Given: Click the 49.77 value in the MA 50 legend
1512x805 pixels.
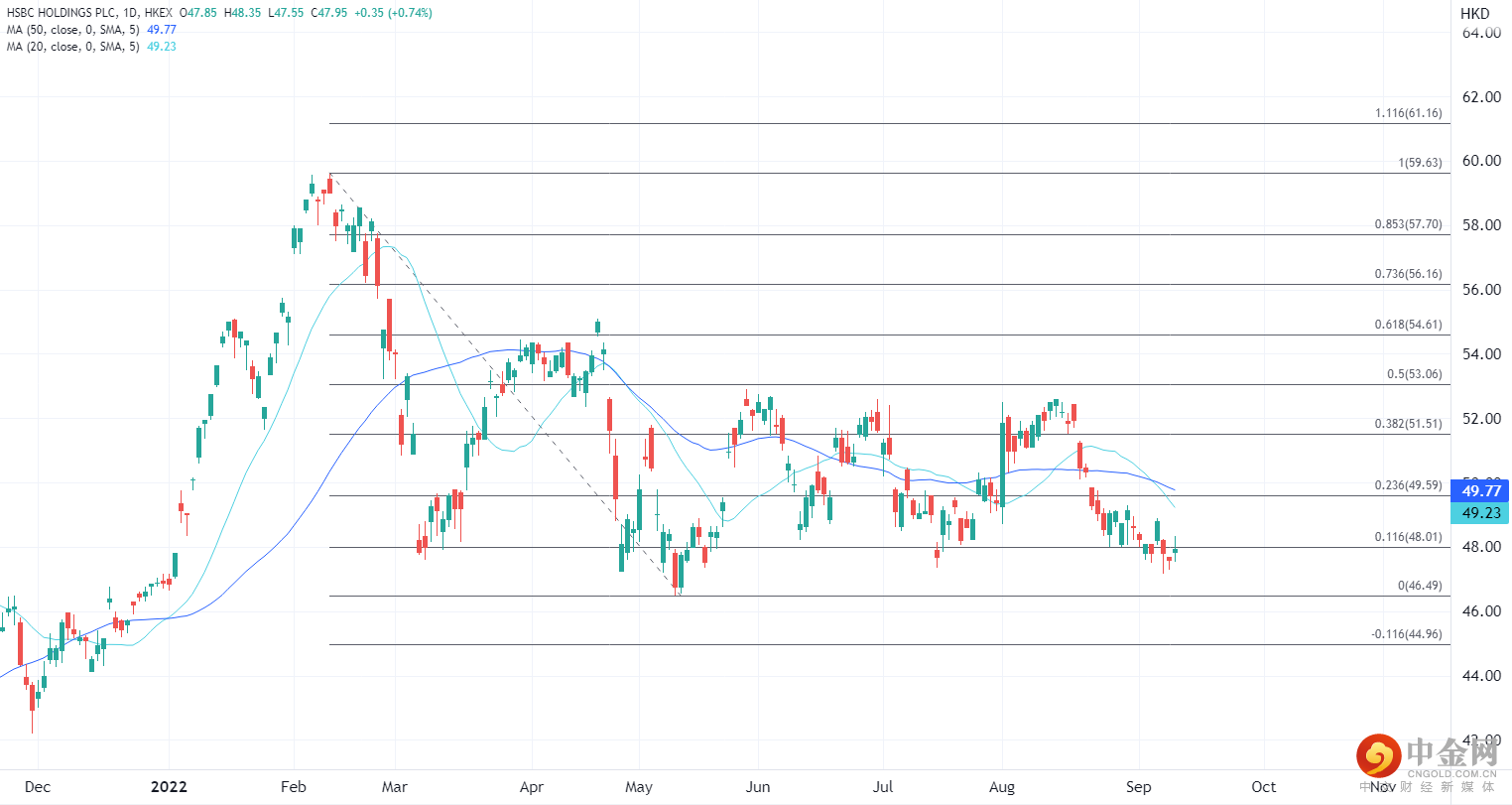Looking at the screenshot, I should click(x=162, y=30).
